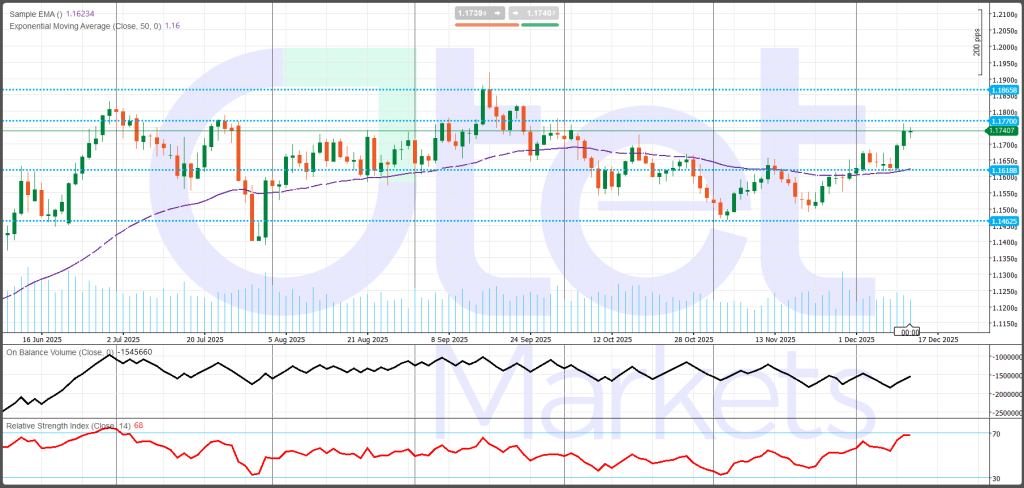Click the RSI value 68 readout
The image size is (1024, 488).
[x=139, y=426]
